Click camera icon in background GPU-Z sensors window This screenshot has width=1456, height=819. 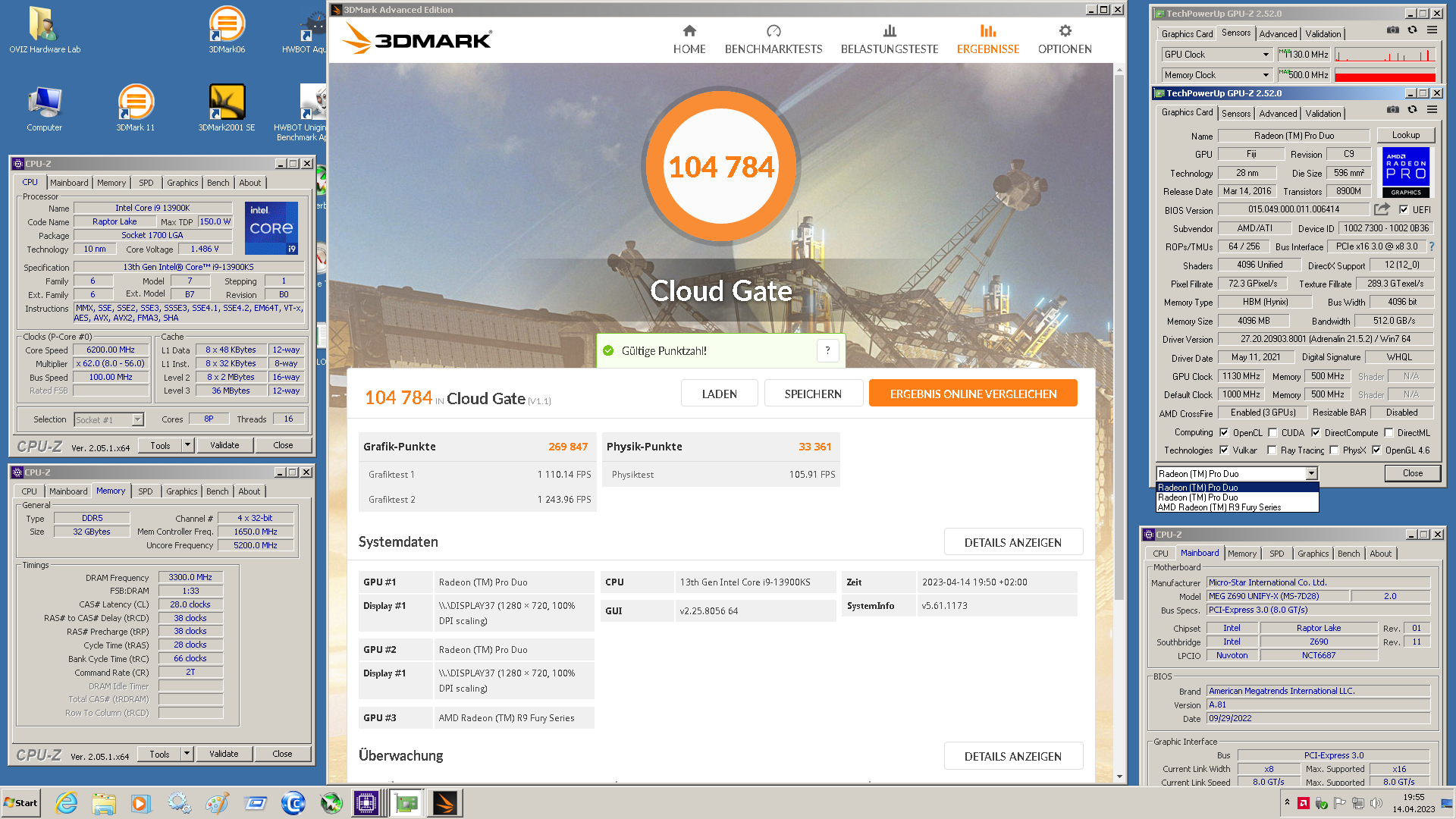click(1393, 30)
